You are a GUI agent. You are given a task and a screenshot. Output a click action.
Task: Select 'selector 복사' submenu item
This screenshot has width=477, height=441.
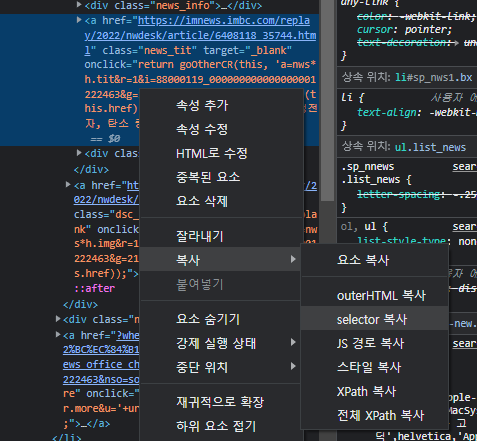pyautogui.click(x=374, y=319)
